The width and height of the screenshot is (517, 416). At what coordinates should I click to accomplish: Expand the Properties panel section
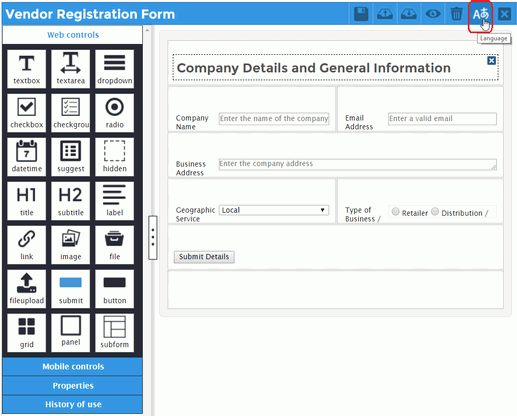[73, 386]
